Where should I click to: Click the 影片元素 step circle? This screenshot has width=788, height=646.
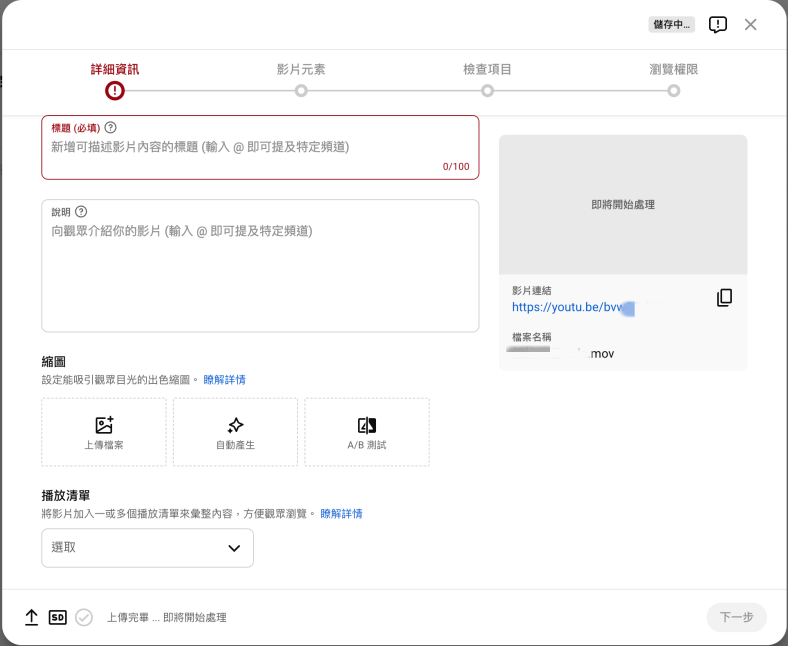point(301,91)
